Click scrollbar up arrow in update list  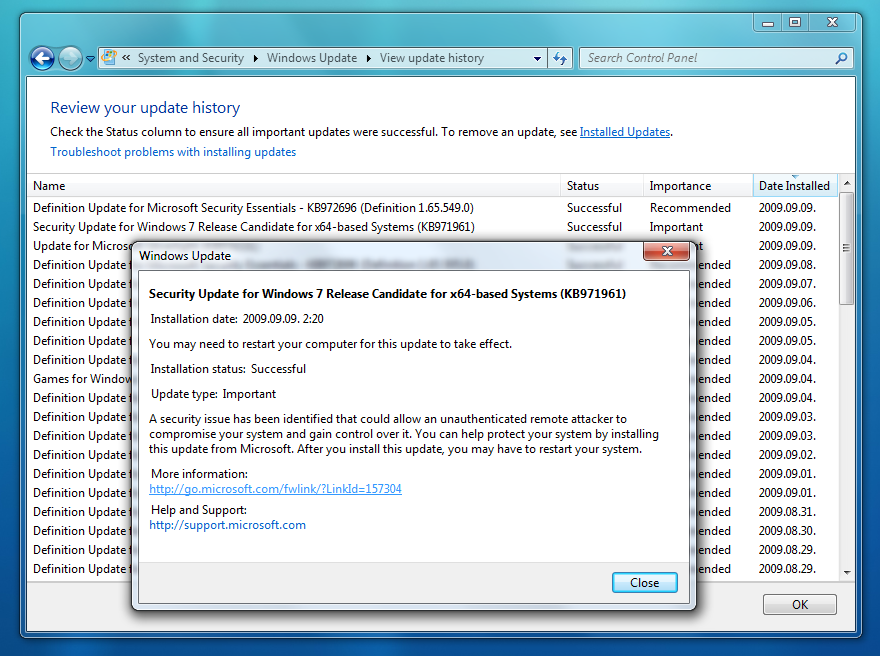[x=847, y=184]
